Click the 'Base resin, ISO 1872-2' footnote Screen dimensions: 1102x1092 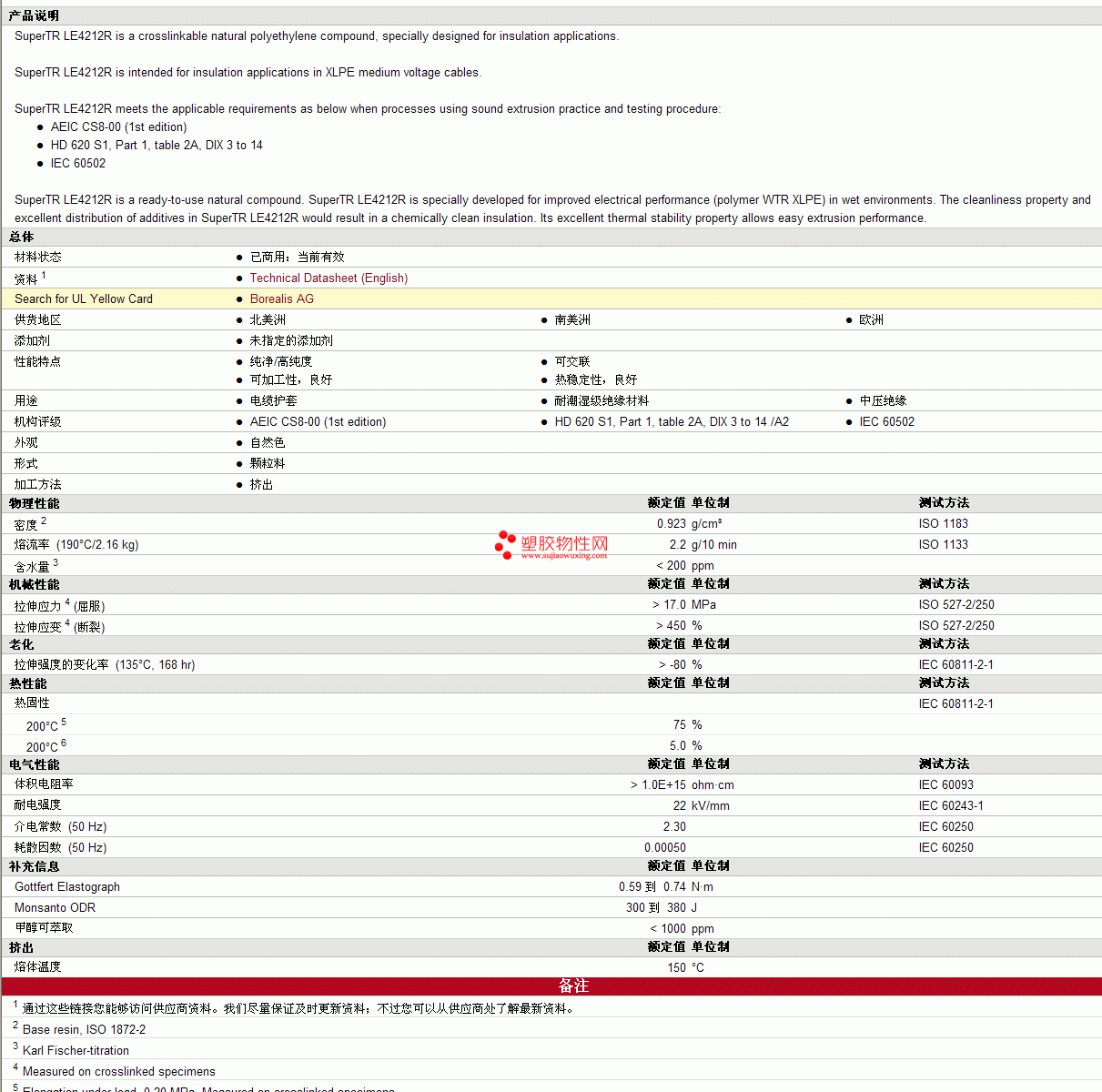(84, 1030)
